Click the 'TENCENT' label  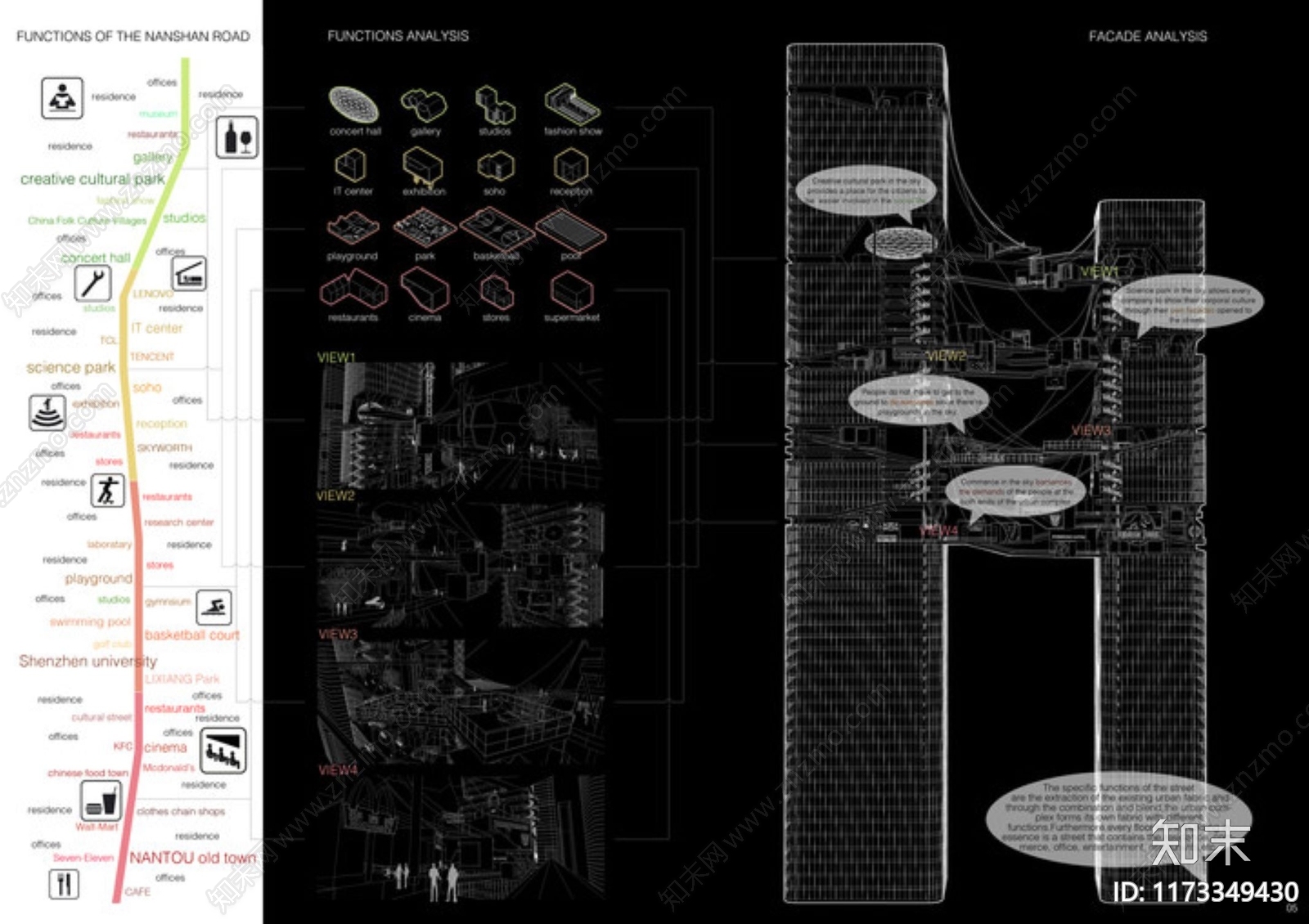click(152, 357)
